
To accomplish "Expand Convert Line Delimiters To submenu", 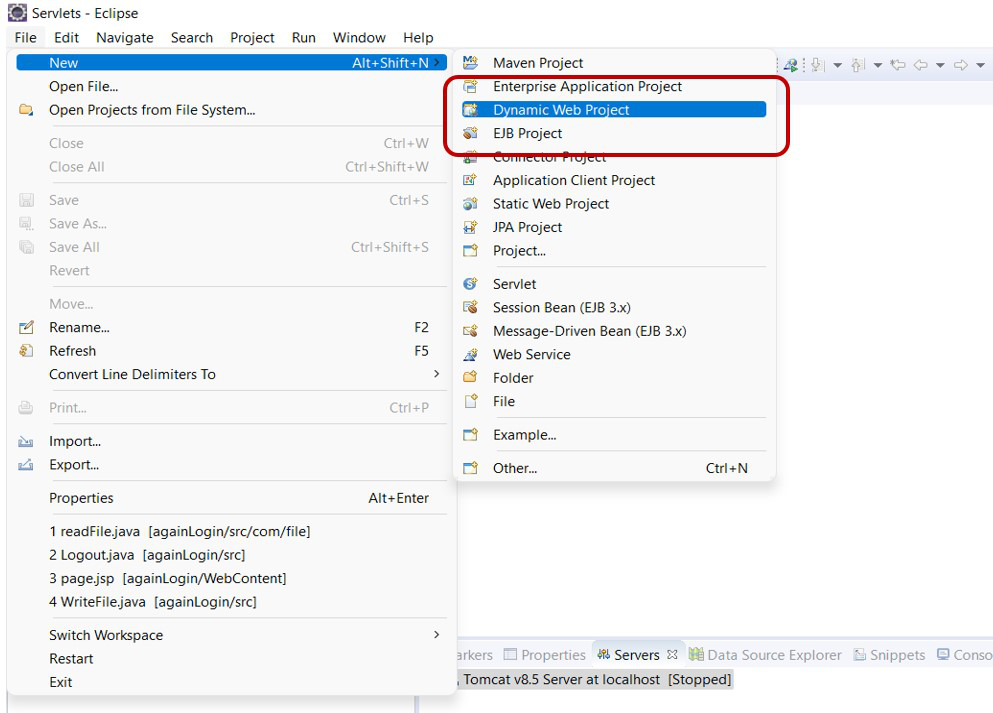I will click(x=232, y=374).
